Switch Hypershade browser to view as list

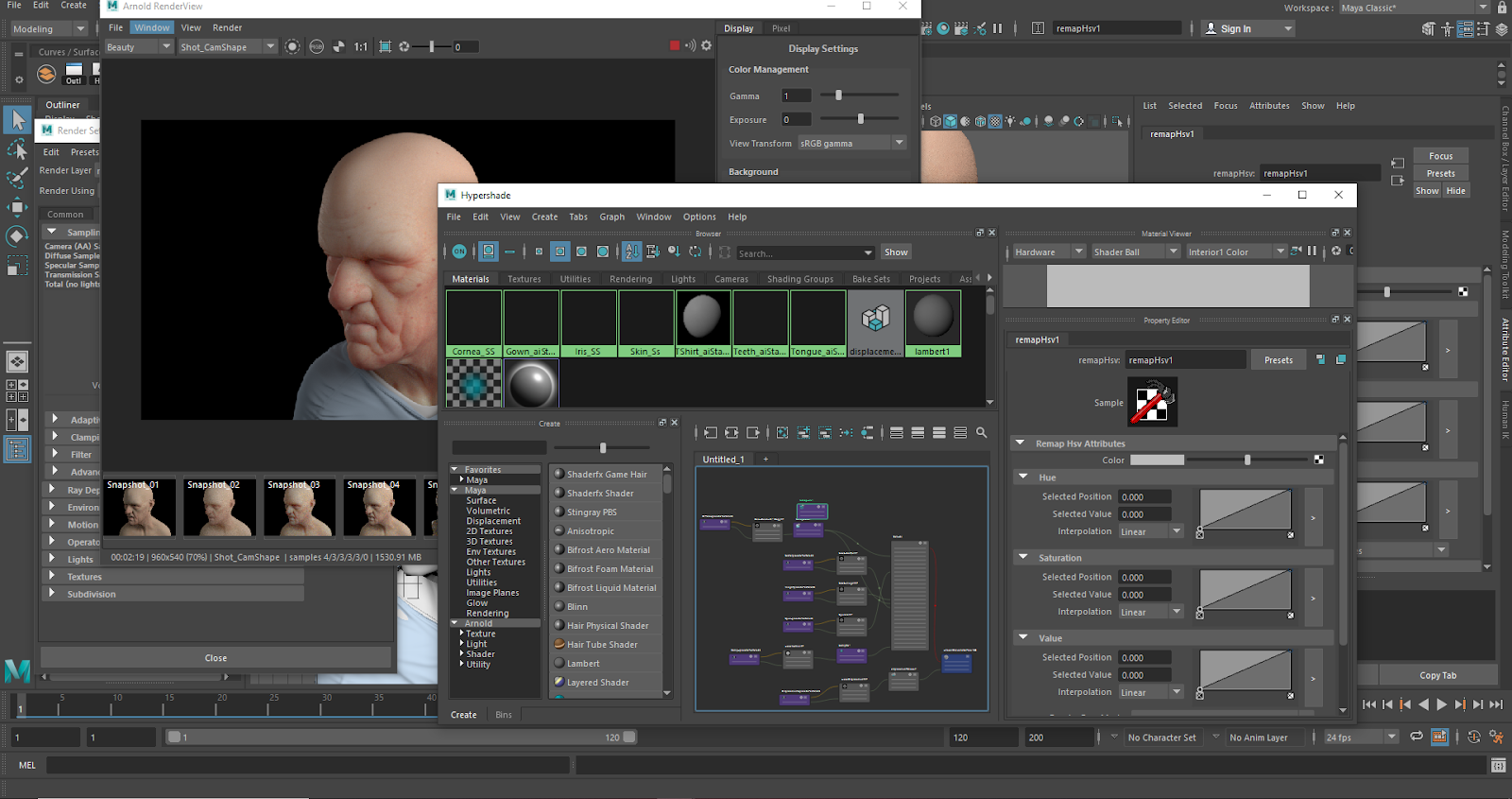coord(510,252)
